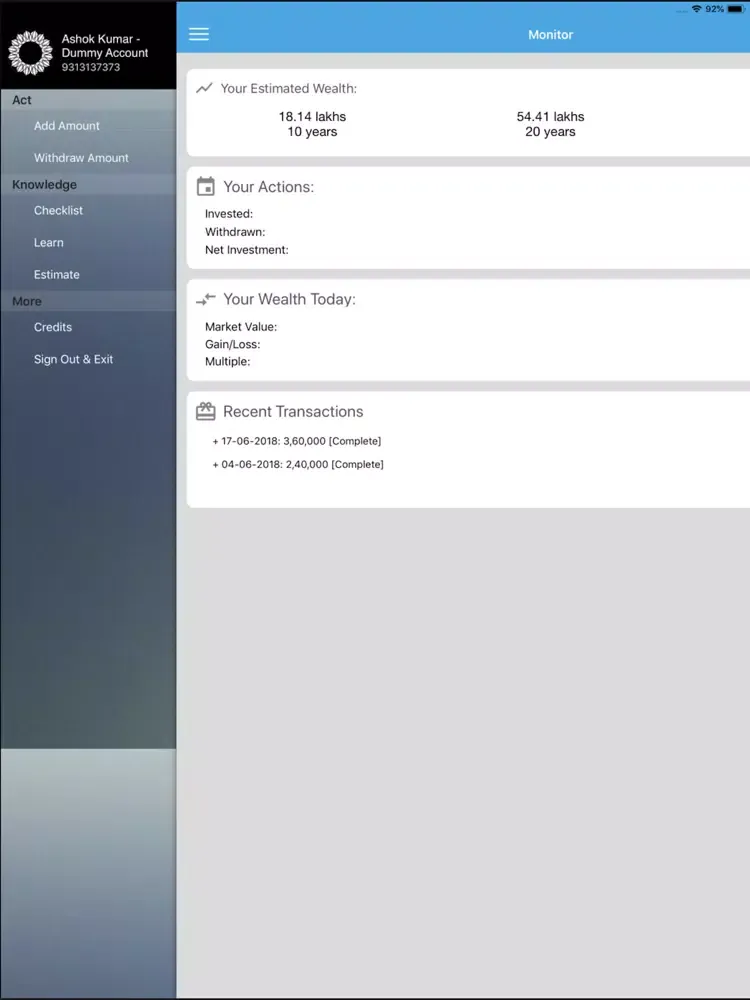Select the 17-06-2018 3,60,000 transaction
The image size is (750, 1000).
(x=297, y=441)
